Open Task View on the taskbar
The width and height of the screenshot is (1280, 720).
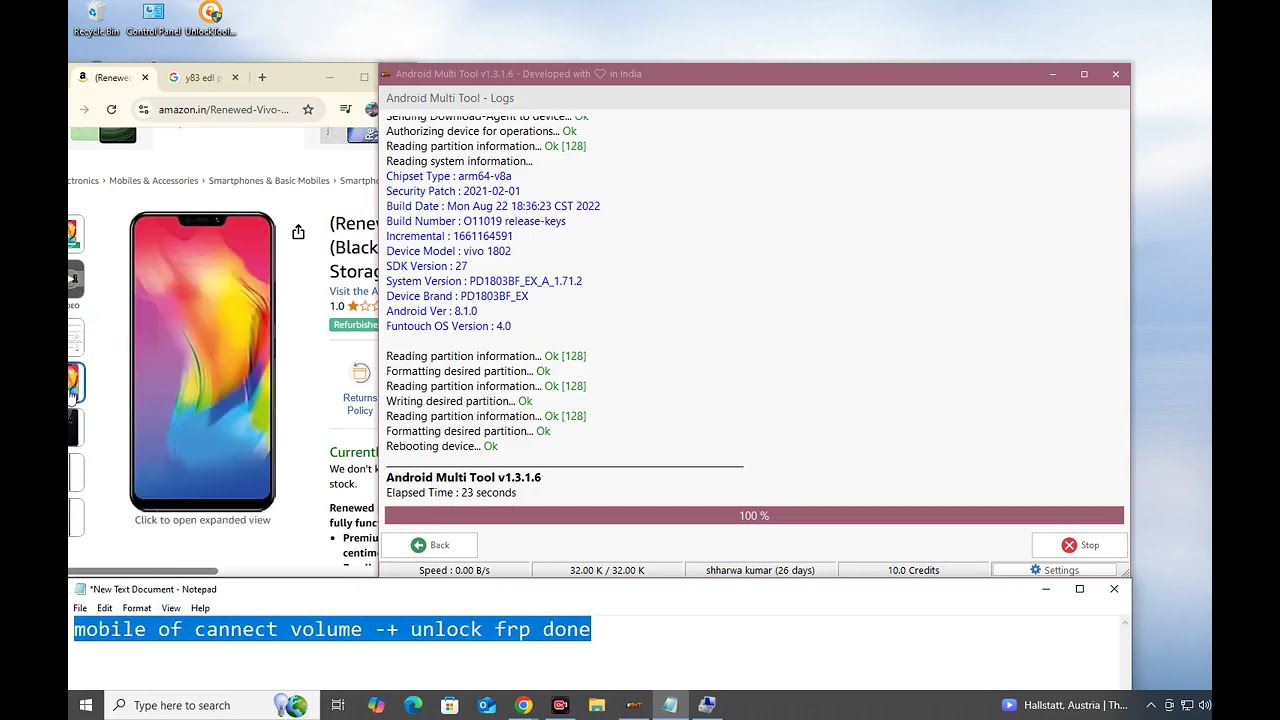338,705
